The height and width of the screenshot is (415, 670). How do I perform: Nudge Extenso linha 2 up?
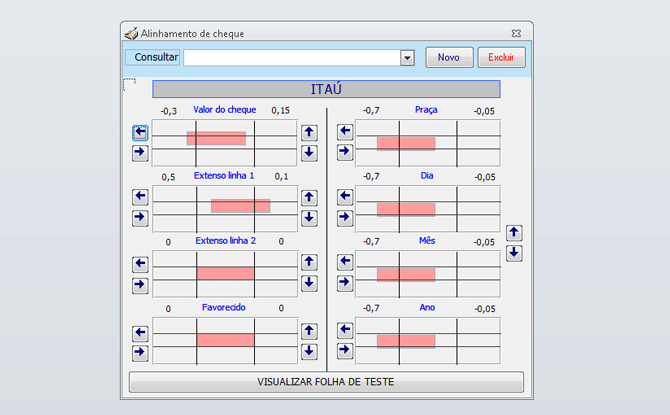click(309, 262)
